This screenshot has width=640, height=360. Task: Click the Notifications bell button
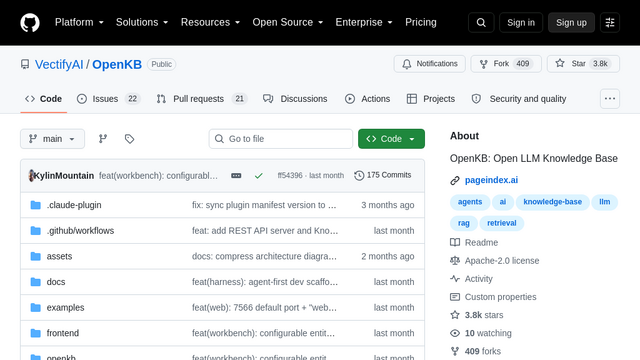point(429,64)
